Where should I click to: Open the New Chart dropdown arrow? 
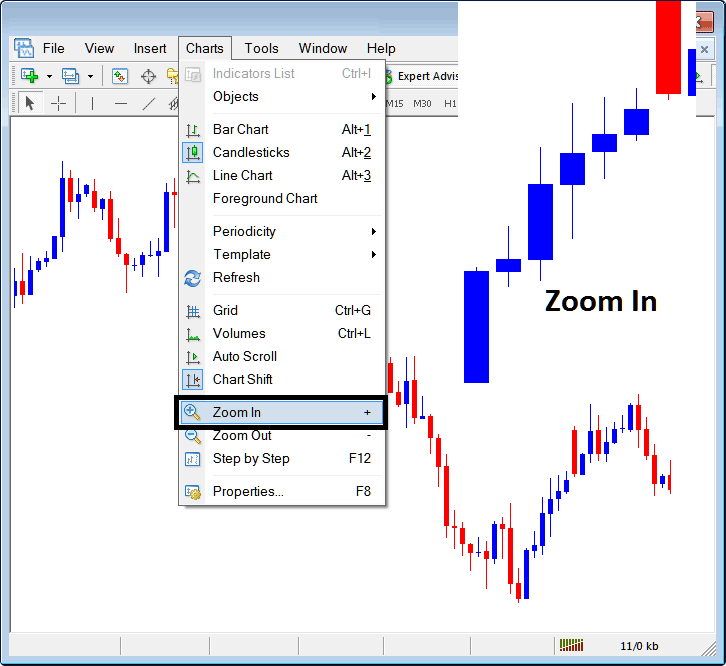click(49, 76)
